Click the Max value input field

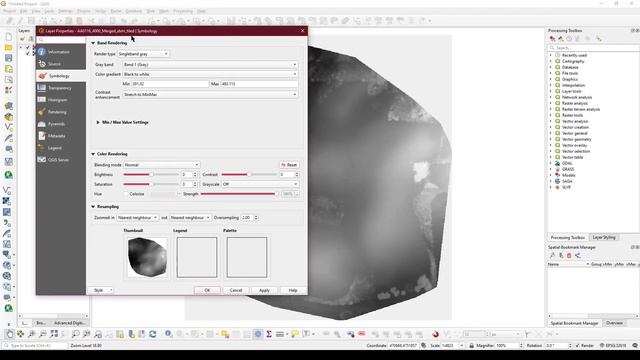(x=259, y=84)
